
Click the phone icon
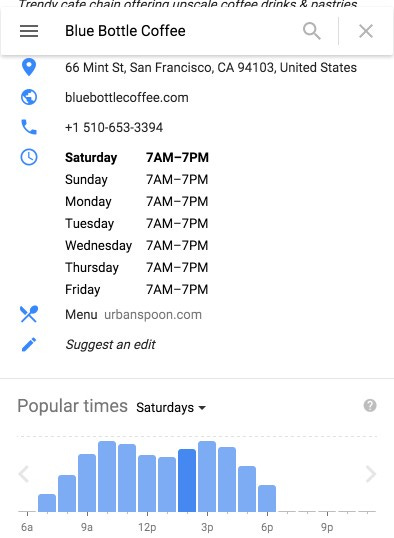pyautogui.click(x=29, y=127)
